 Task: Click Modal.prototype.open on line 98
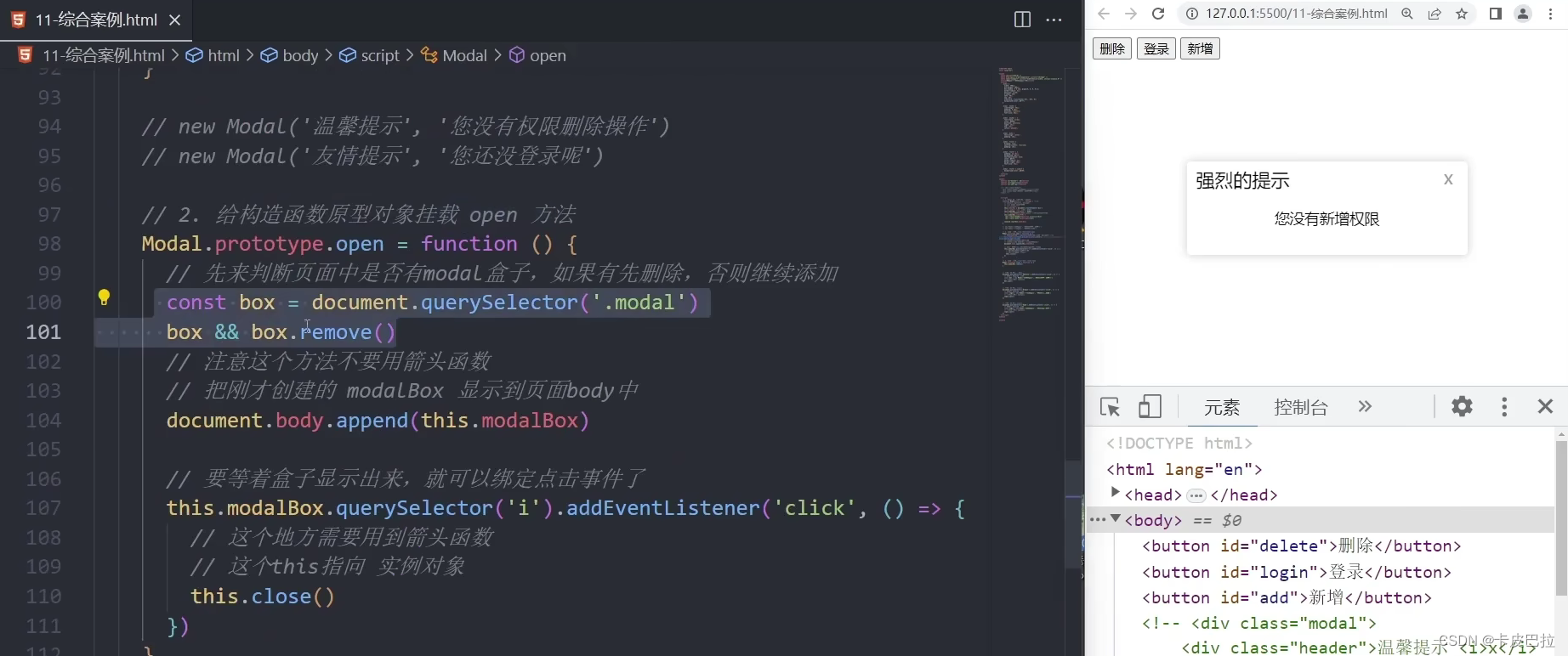(x=263, y=244)
